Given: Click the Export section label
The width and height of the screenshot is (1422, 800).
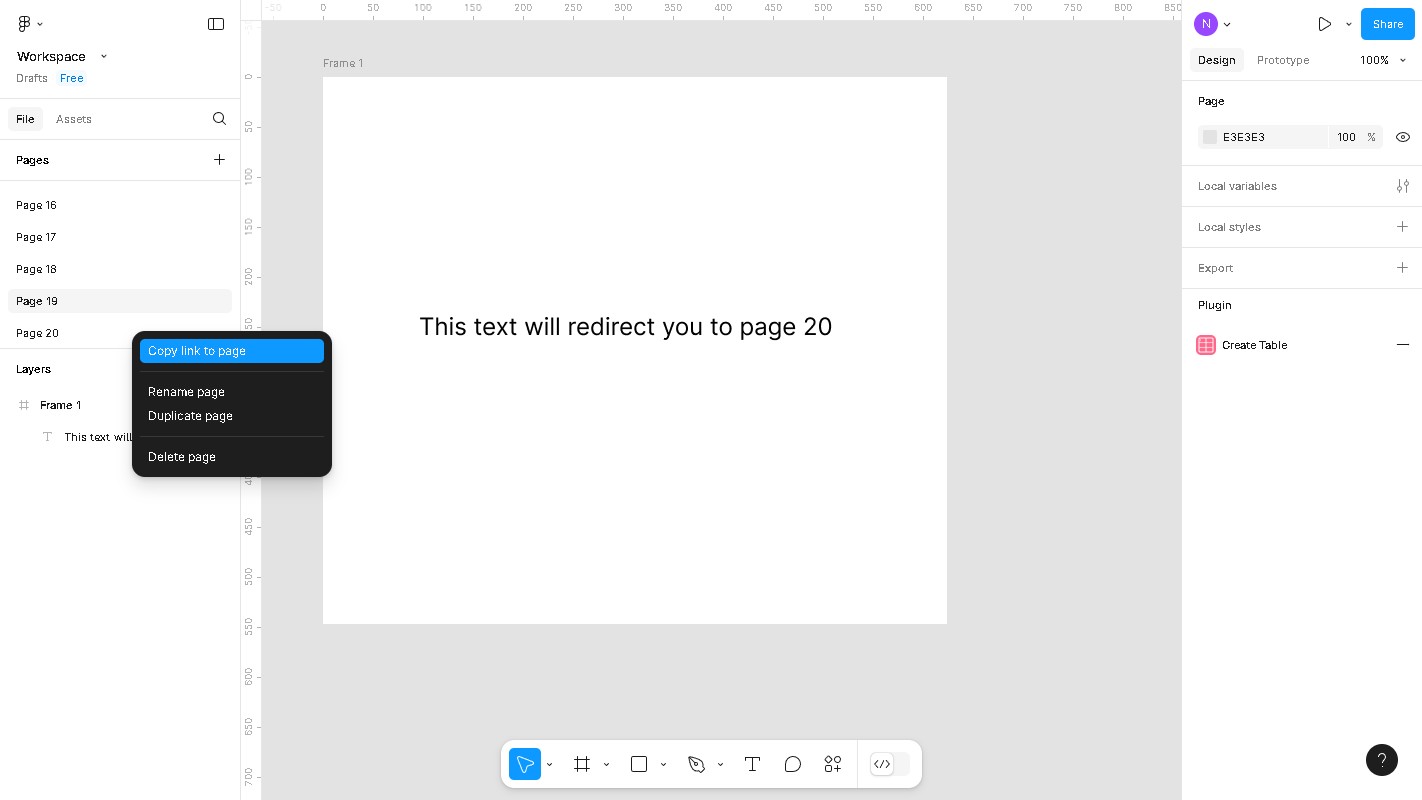Looking at the screenshot, I should coord(1215,268).
